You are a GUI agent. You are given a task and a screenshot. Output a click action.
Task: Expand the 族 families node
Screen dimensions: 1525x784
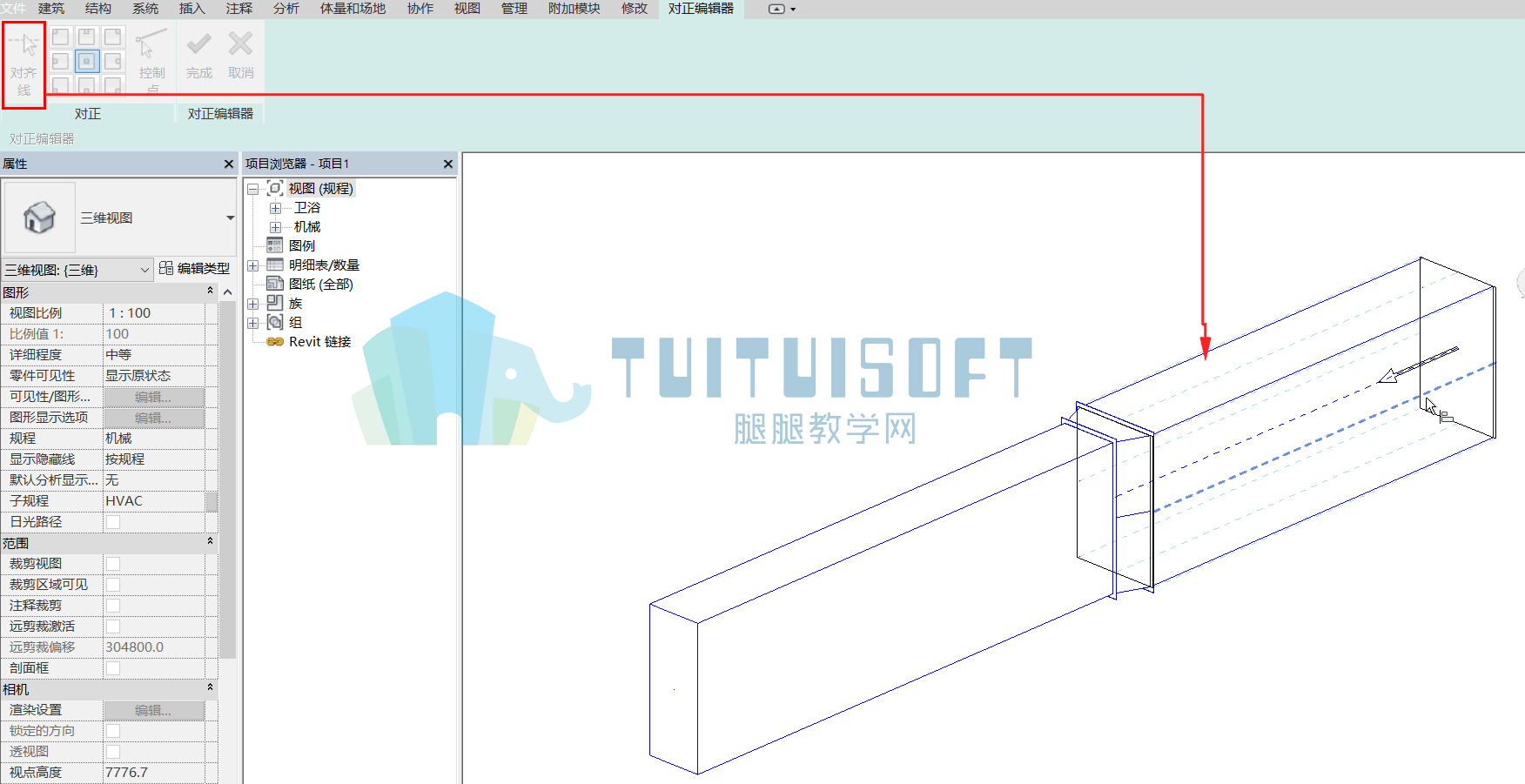click(x=253, y=304)
